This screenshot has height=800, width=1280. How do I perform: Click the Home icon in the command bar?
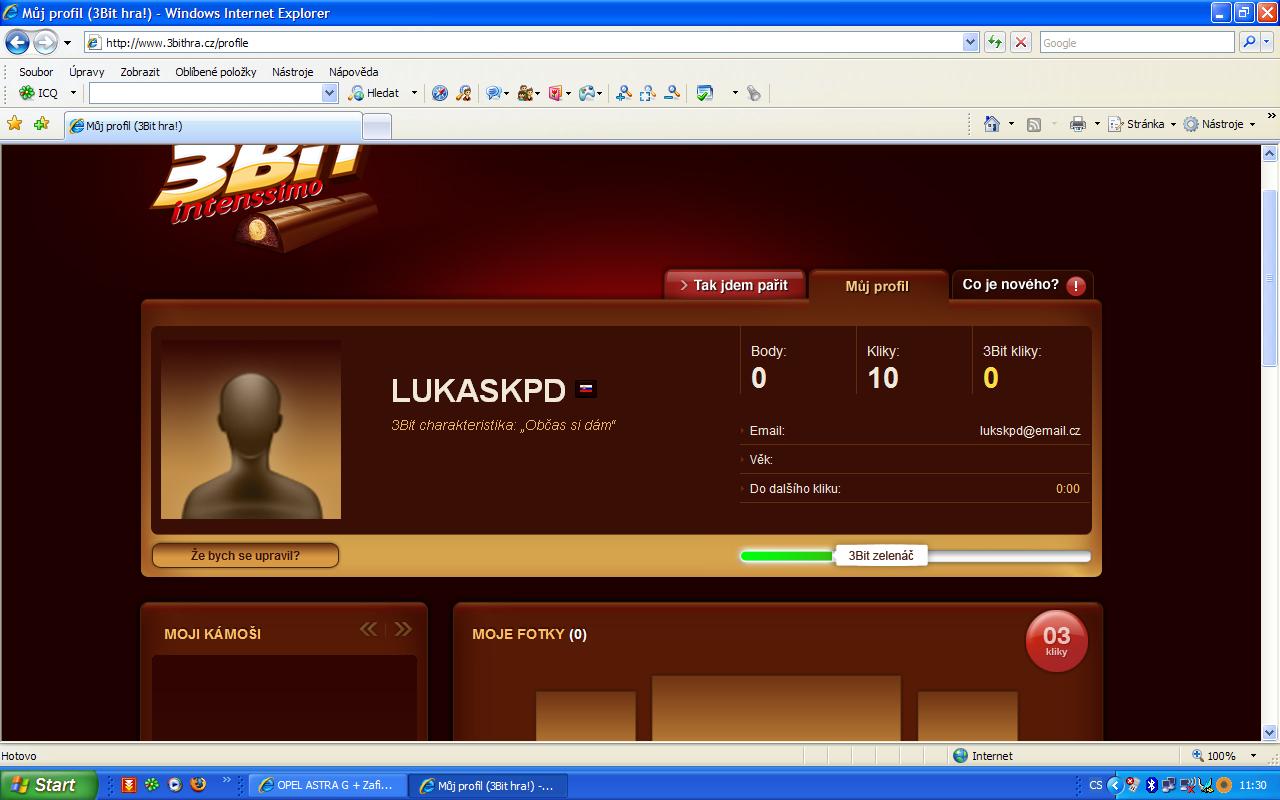point(992,124)
